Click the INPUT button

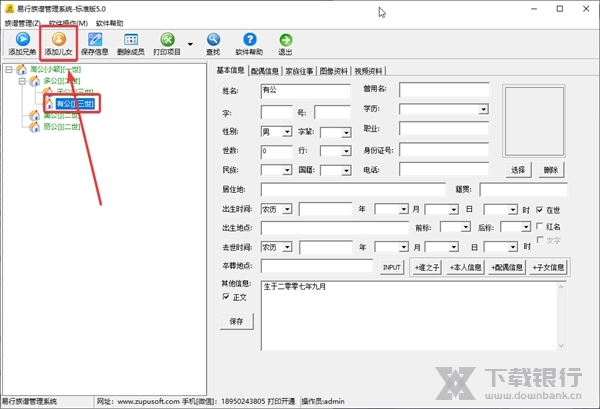pos(392,267)
